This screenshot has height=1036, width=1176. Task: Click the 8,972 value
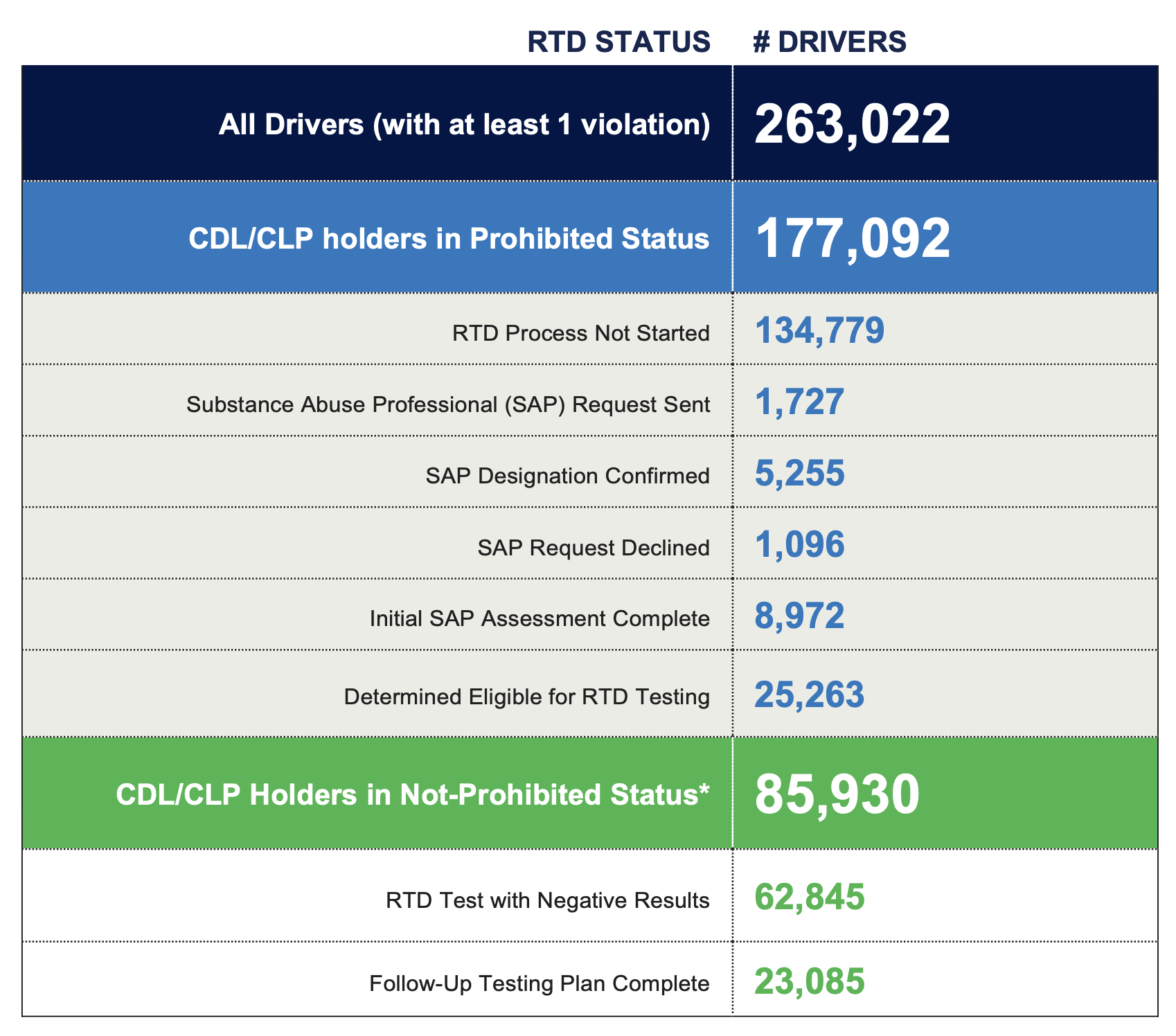tap(799, 616)
